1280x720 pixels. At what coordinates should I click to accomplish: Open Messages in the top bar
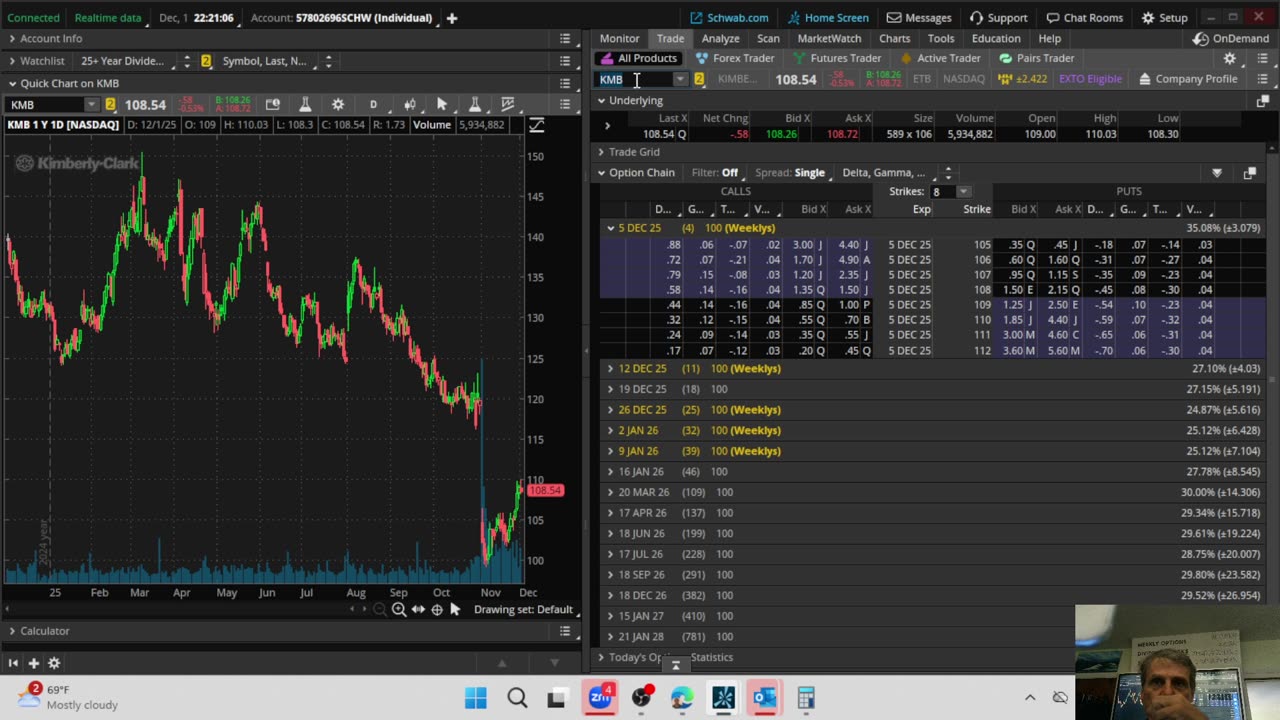click(x=919, y=17)
